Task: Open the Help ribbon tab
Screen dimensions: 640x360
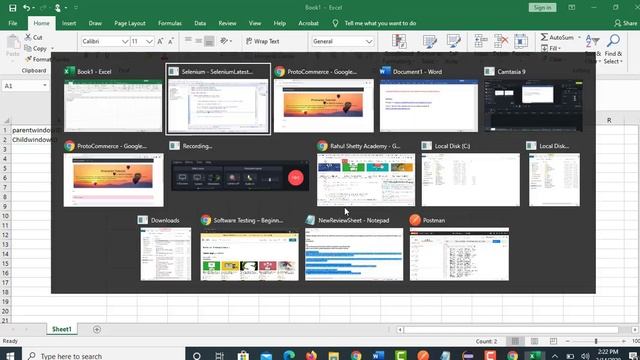Action: (x=280, y=23)
